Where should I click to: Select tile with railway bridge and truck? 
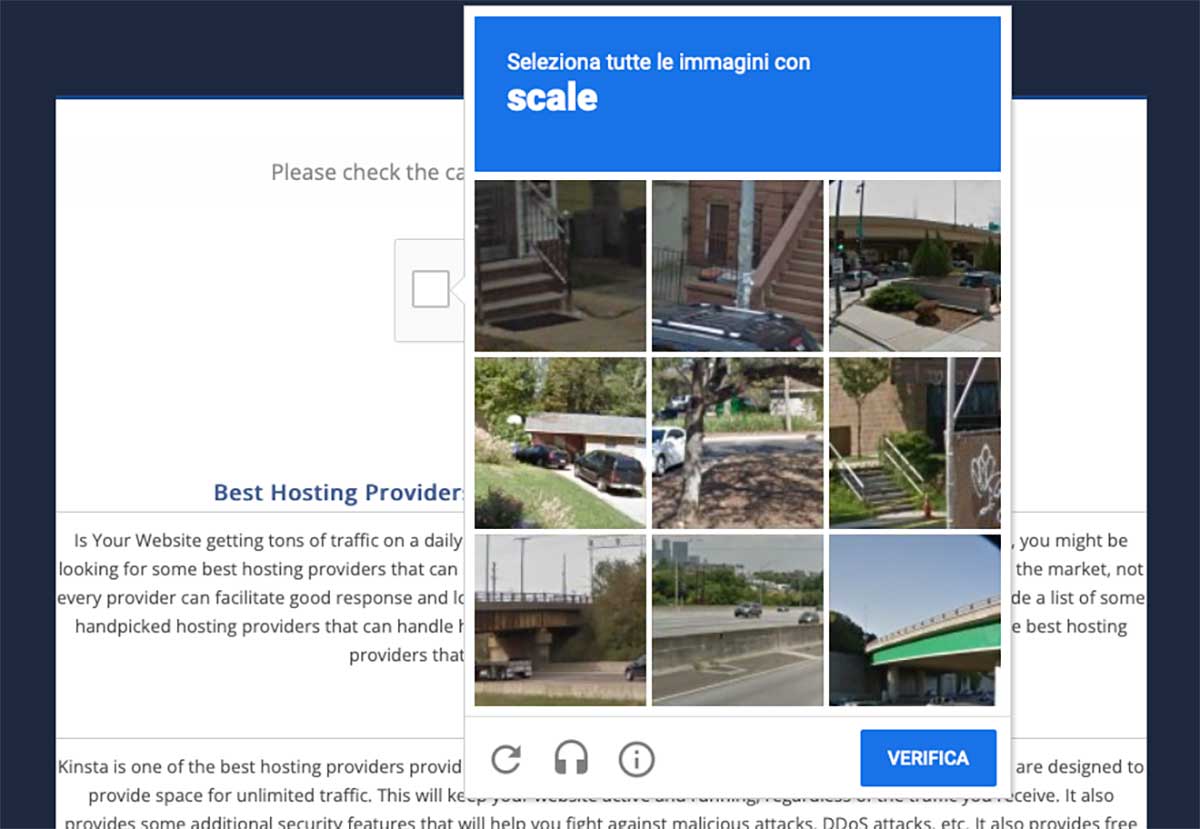560,620
